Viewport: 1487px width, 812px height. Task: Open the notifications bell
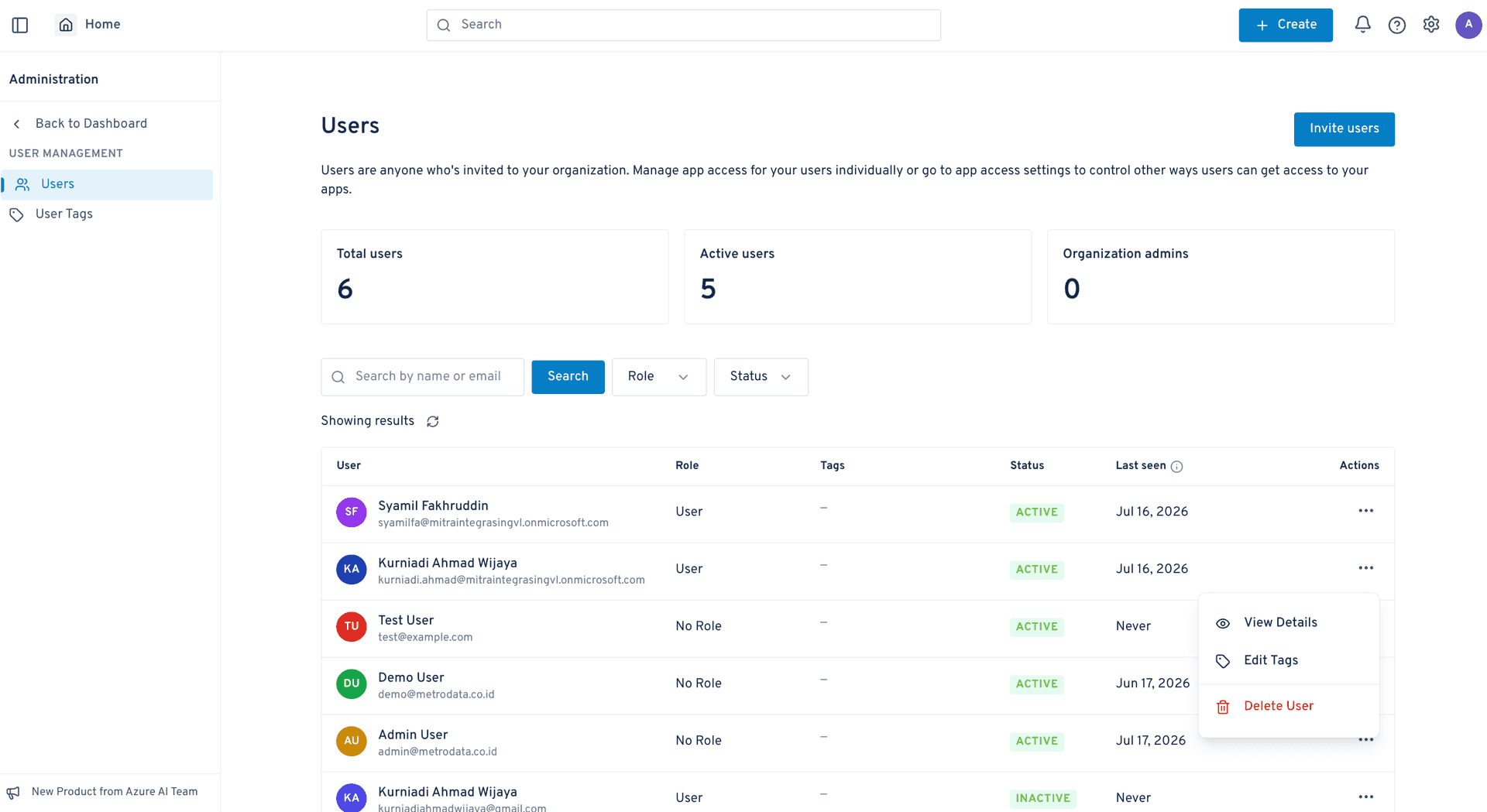tap(1362, 25)
